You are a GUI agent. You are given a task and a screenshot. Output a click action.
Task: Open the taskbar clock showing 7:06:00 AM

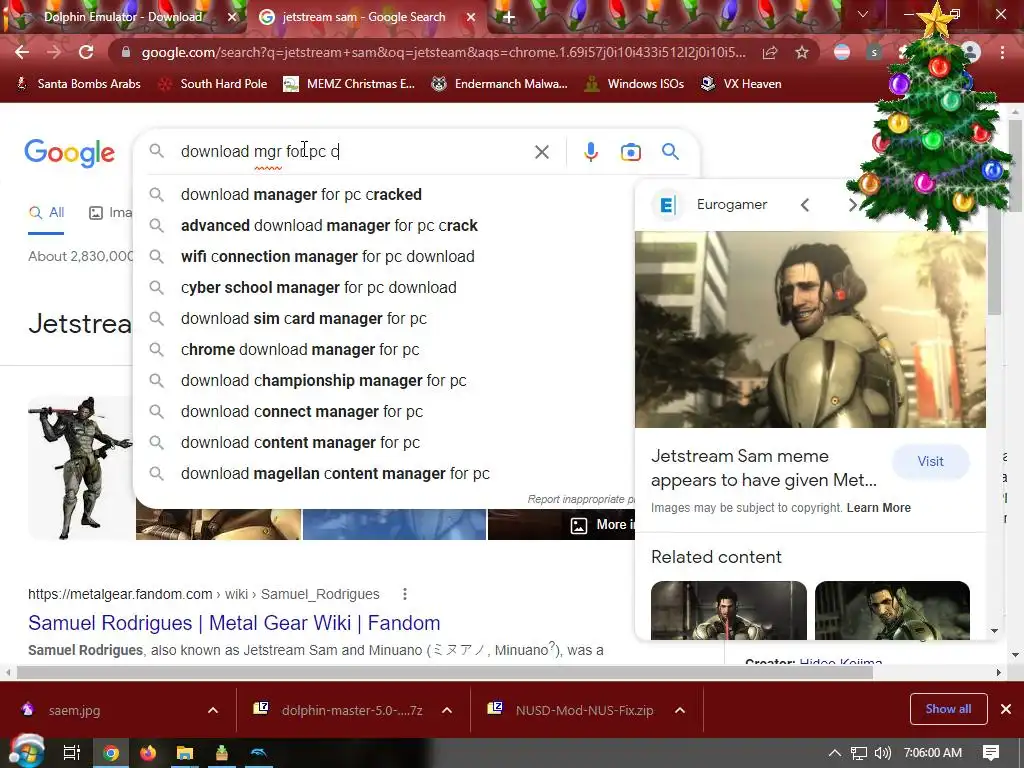[x=933, y=753]
